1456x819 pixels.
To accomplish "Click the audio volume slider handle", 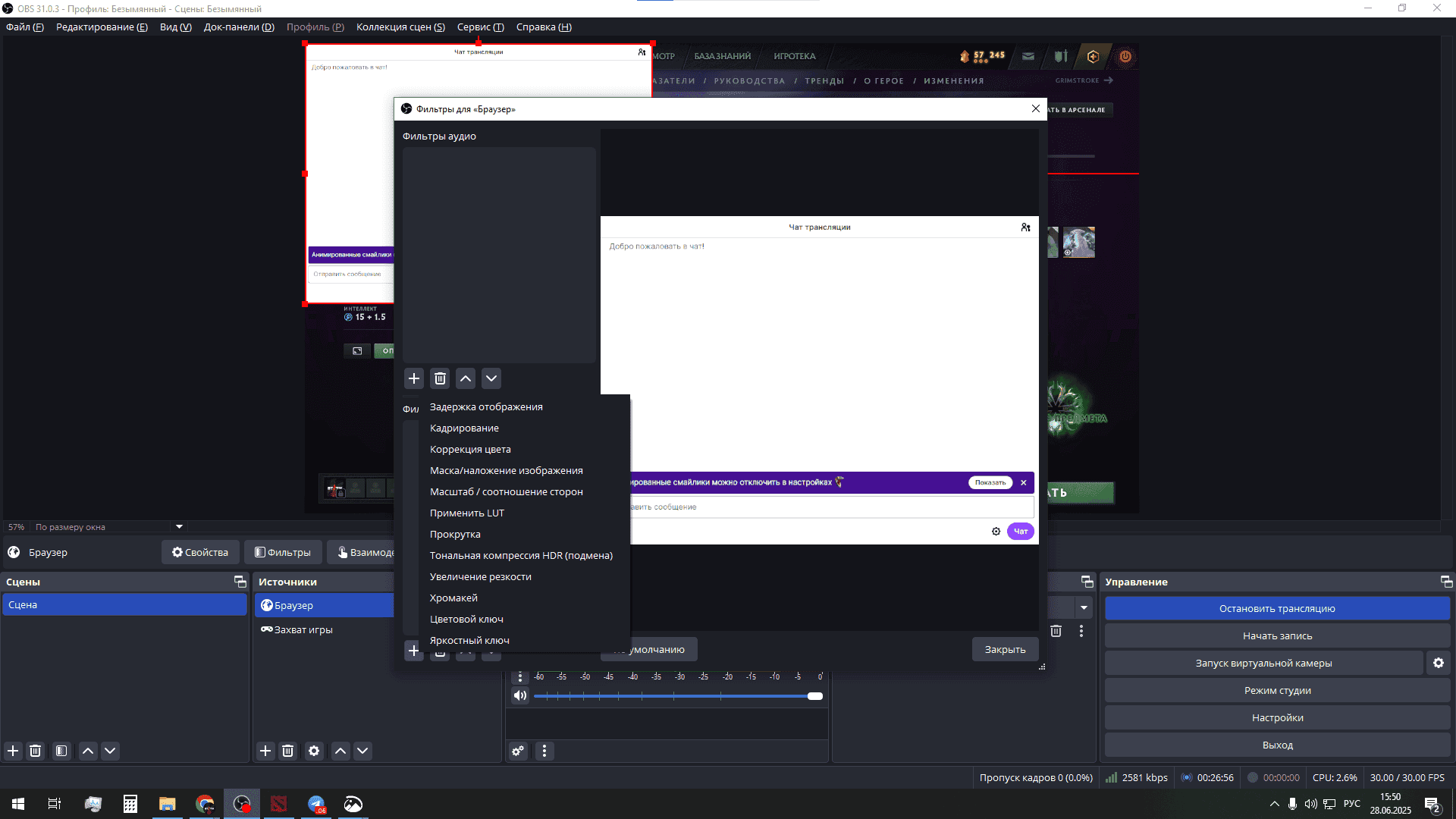I will point(815,696).
